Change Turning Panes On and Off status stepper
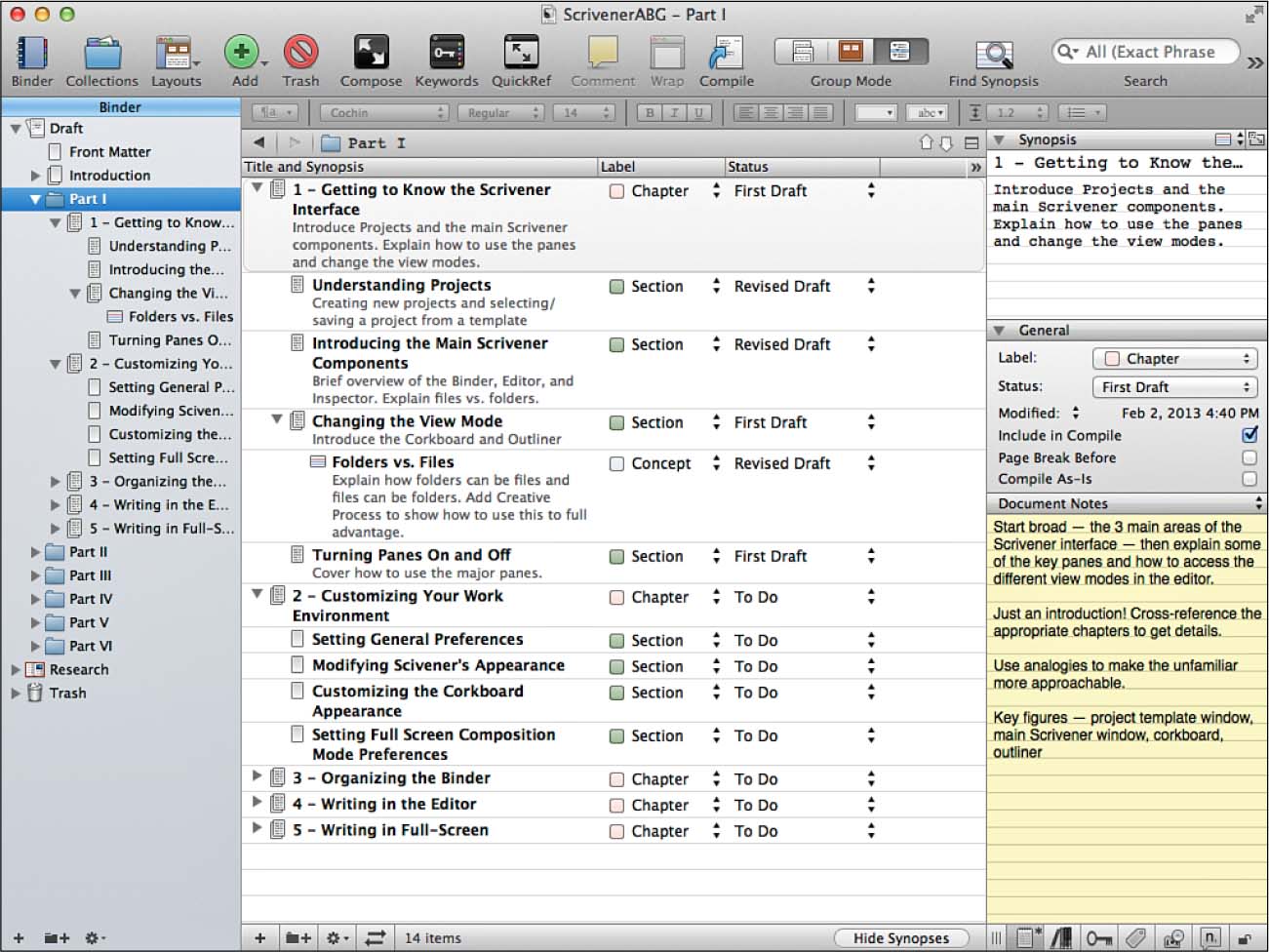Image resolution: width=1269 pixels, height=952 pixels. 871,556
